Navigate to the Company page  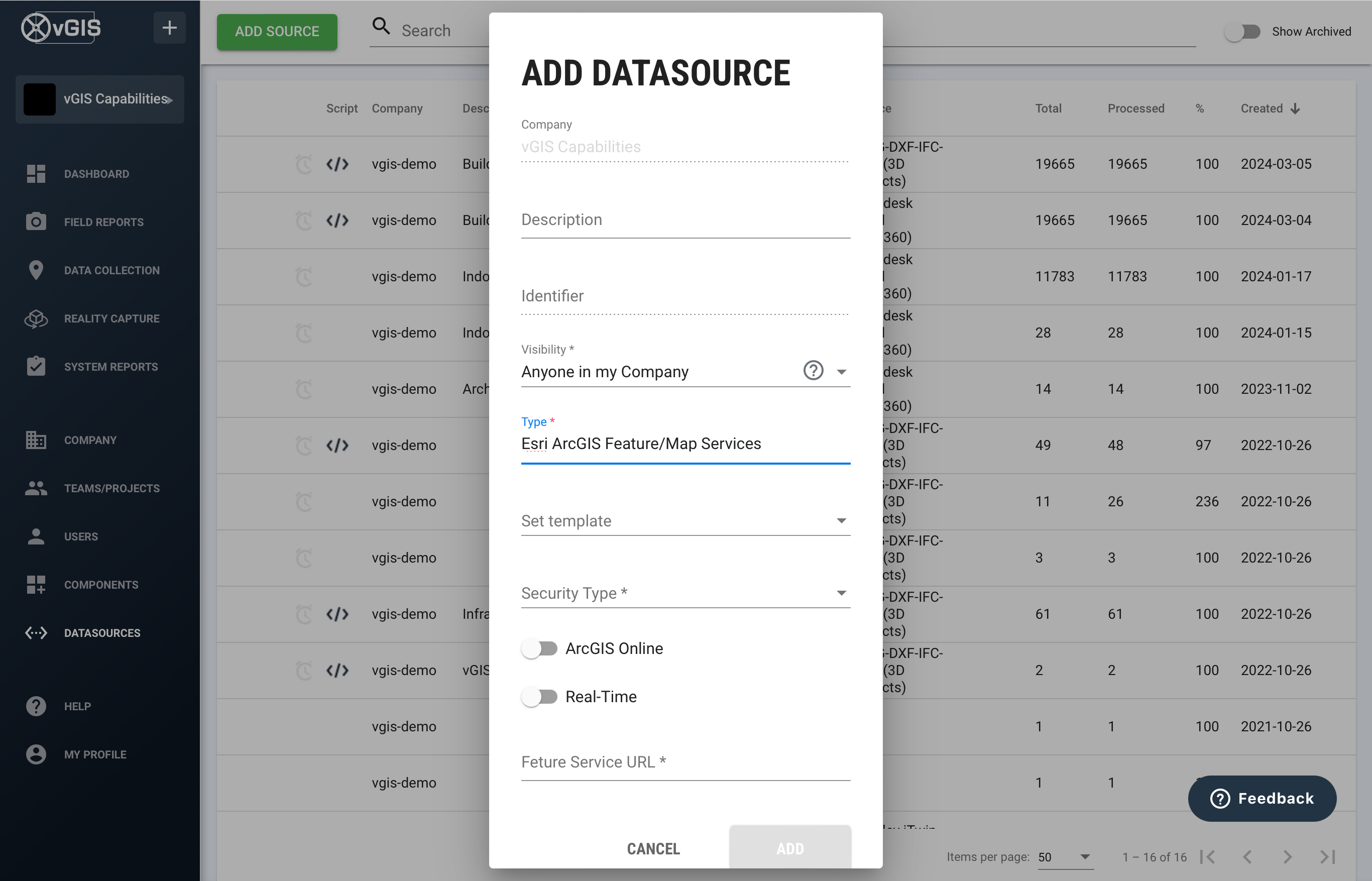[90, 440]
